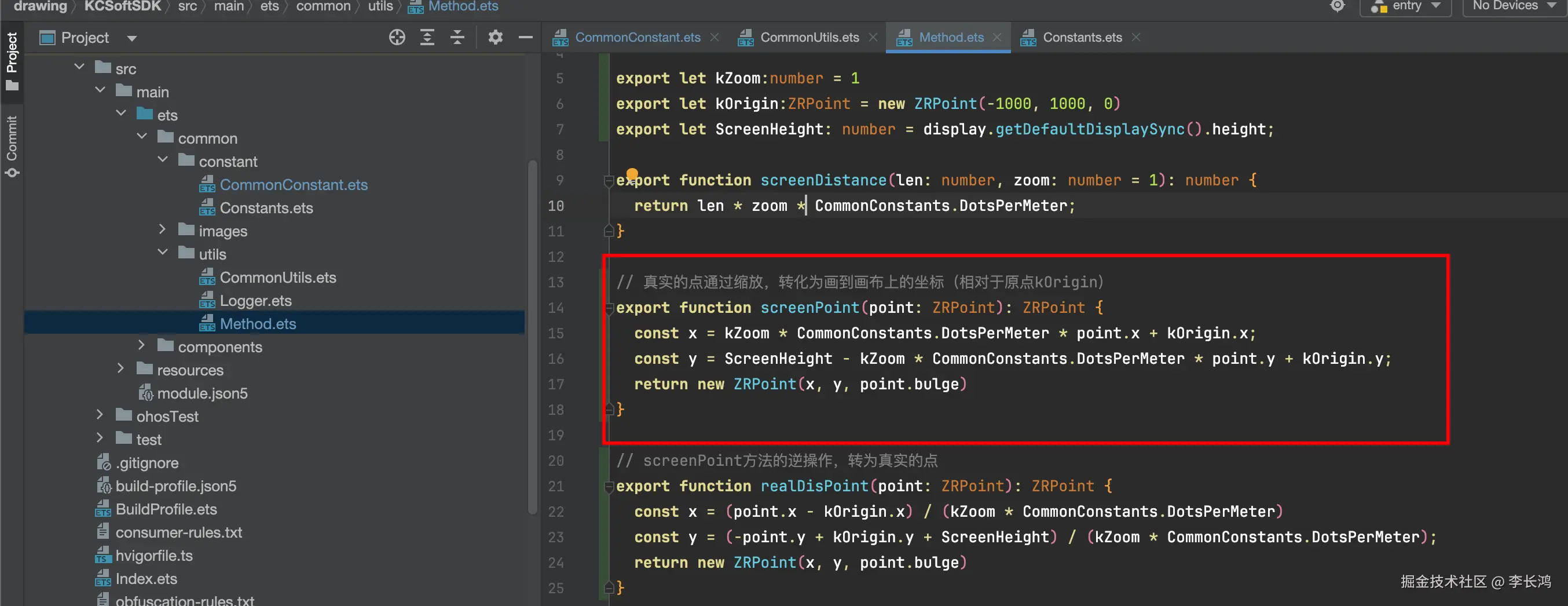The height and width of the screenshot is (606, 1568).
Task: Open Project view mode dropdown
Action: tap(132, 38)
